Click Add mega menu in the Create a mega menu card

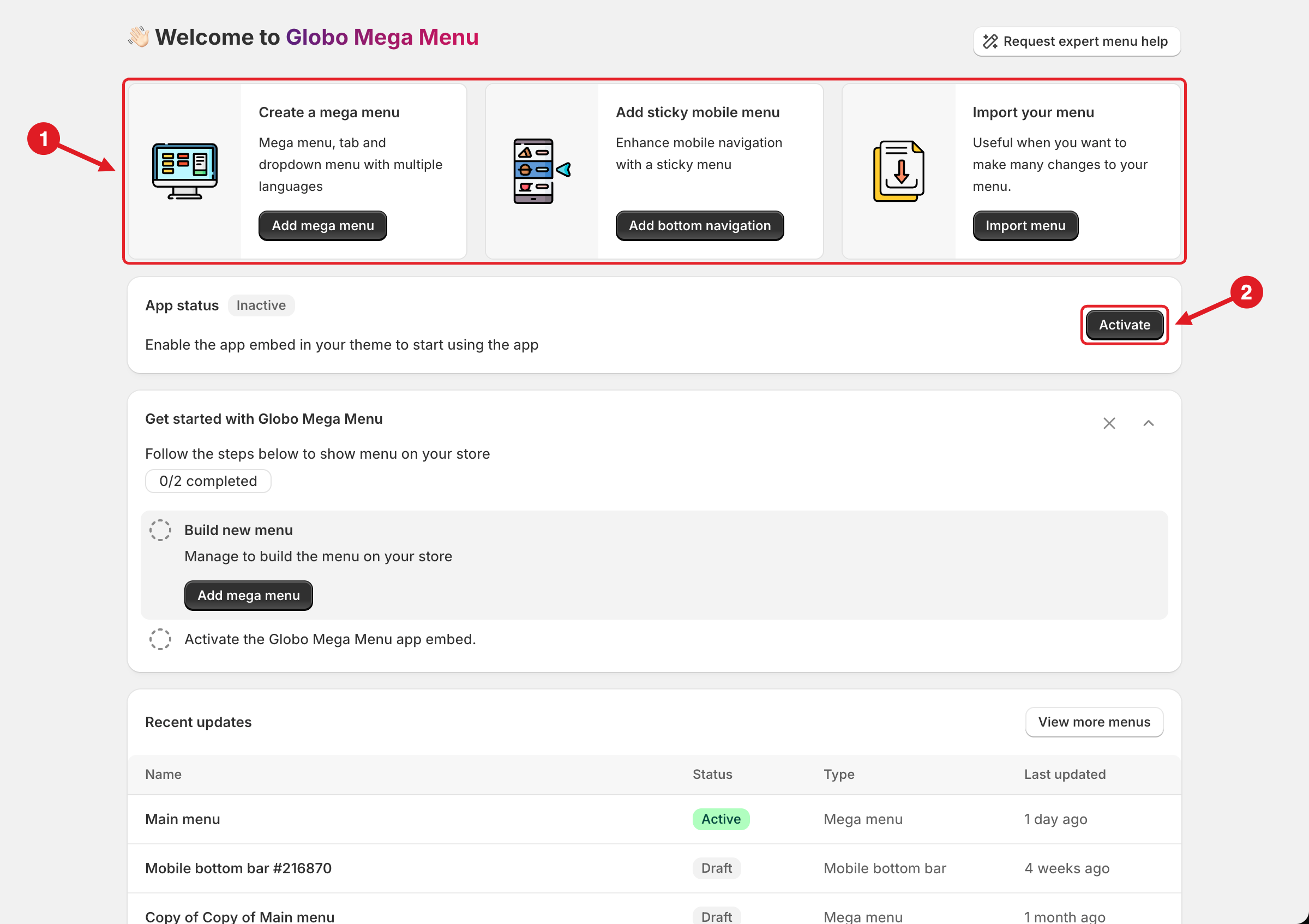click(x=323, y=226)
